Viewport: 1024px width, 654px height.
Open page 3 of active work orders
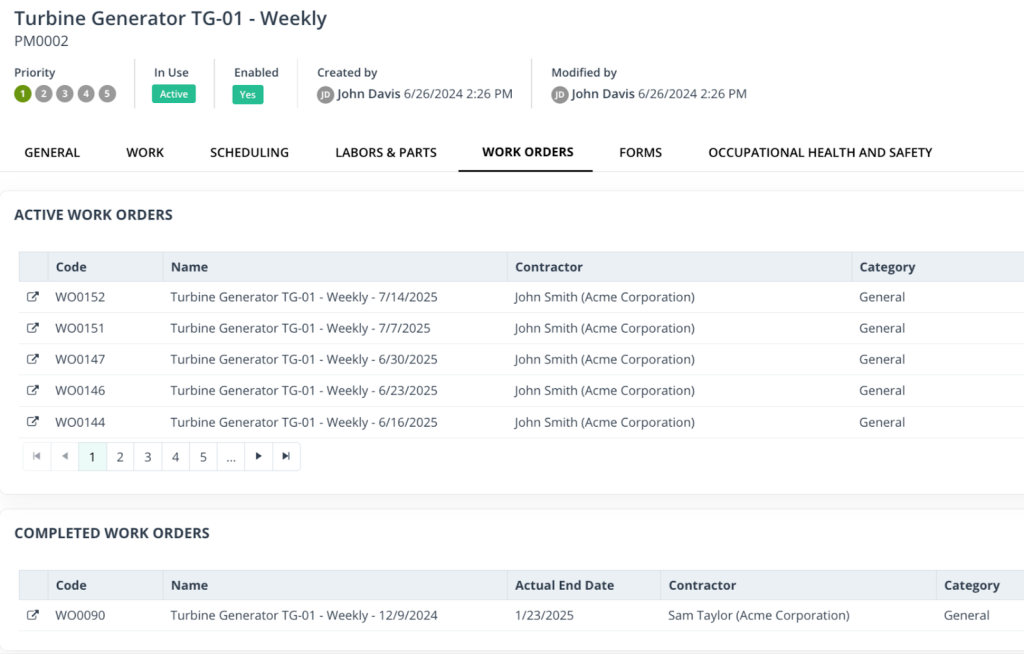[x=147, y=456]
